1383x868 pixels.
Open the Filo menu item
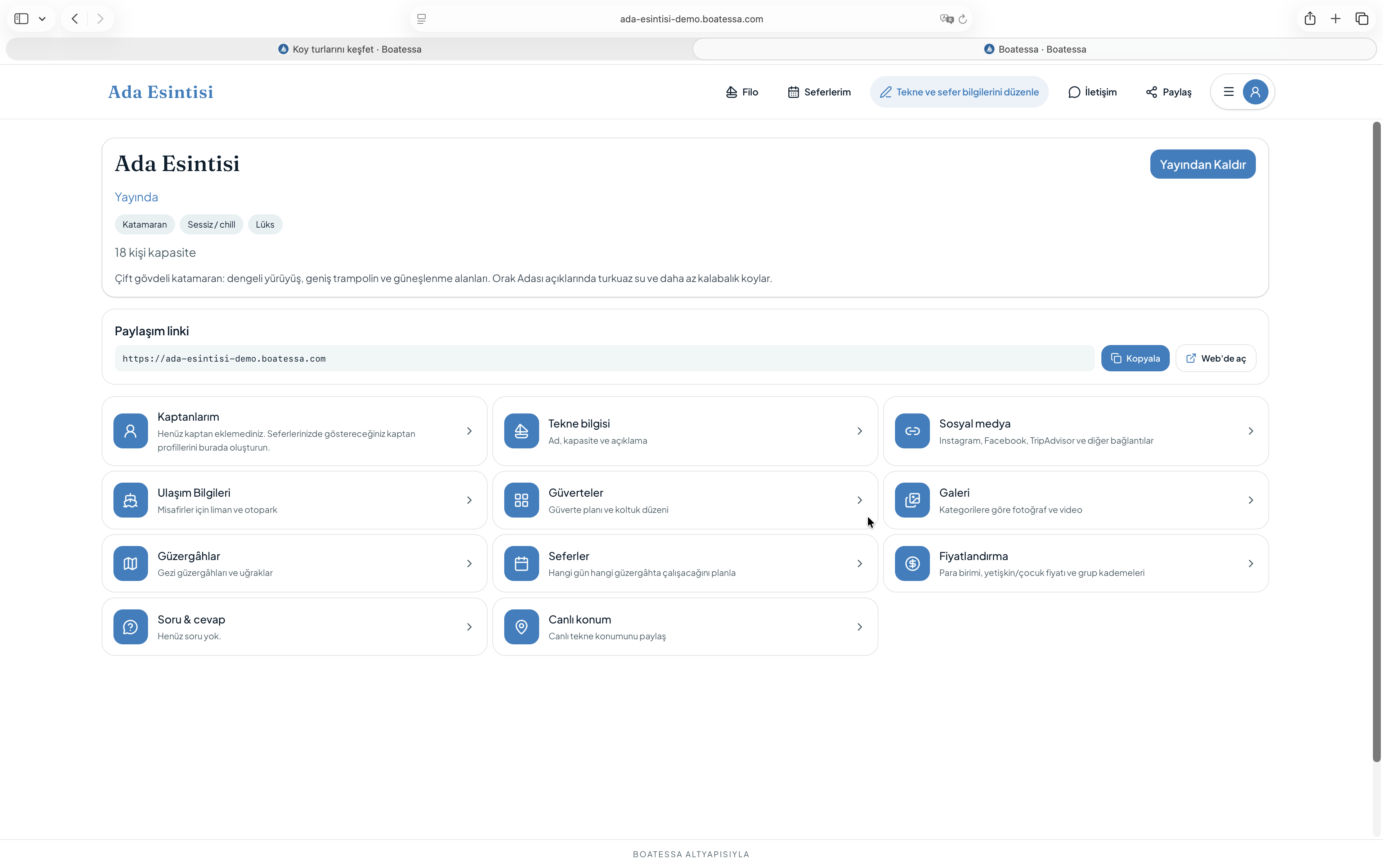(742, 92)
